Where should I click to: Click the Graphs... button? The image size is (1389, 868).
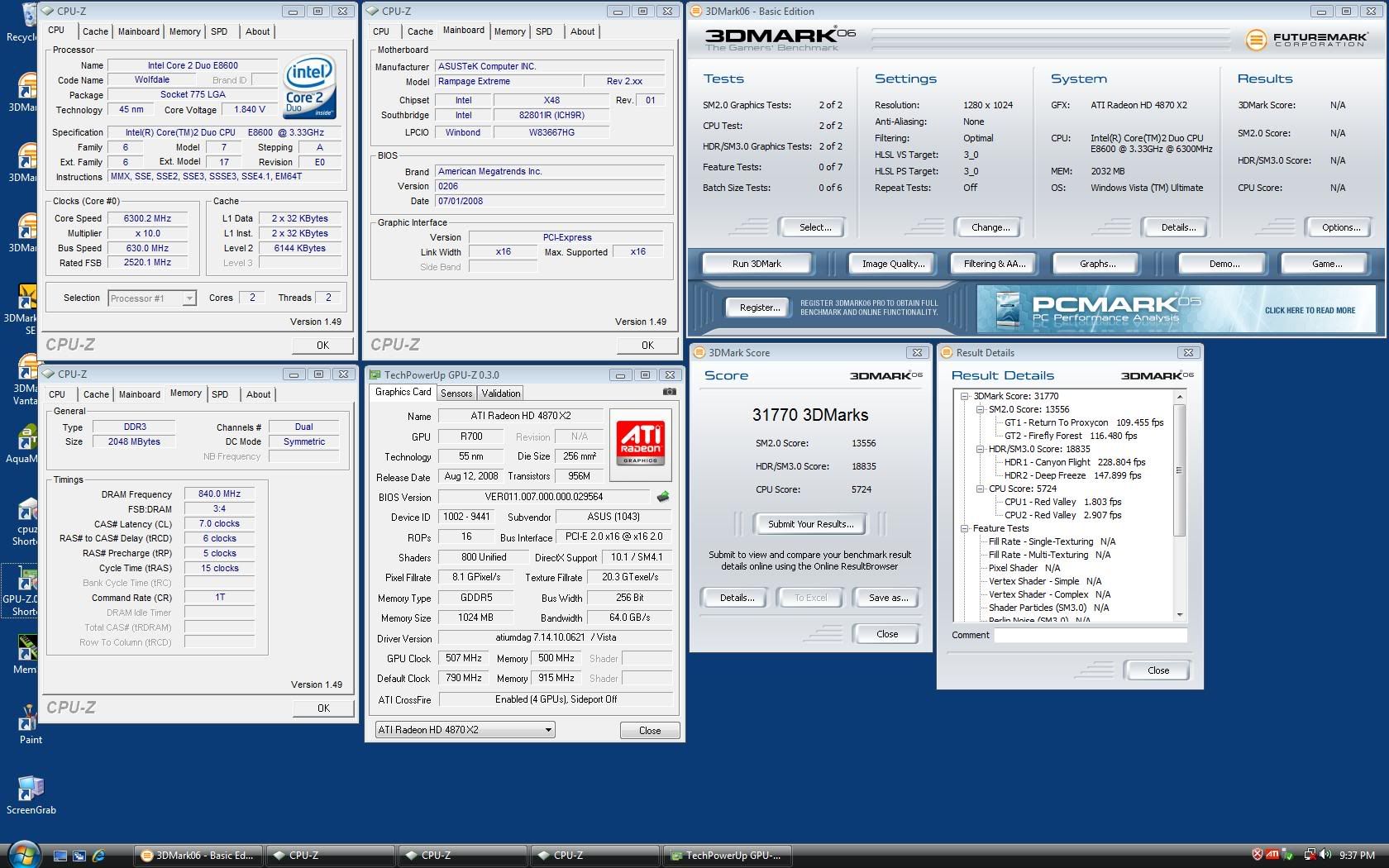click(x=1097, y=264)
